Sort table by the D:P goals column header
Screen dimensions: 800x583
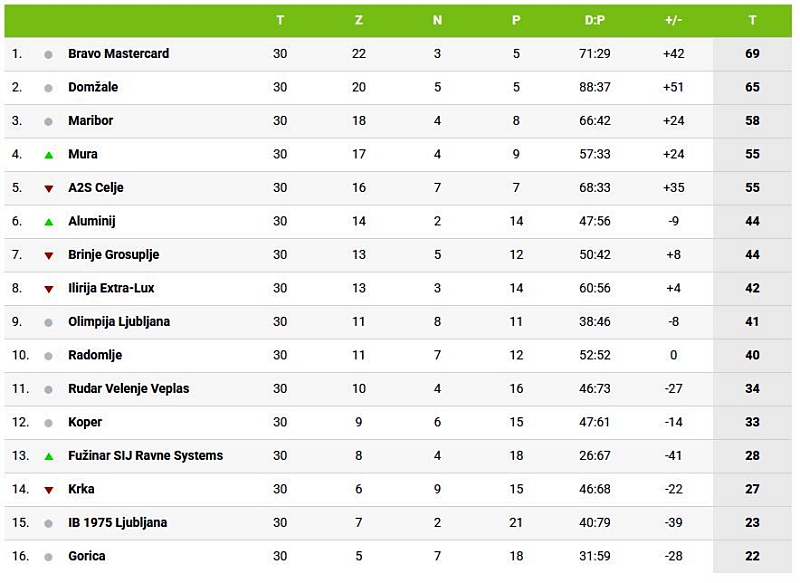(595, 20)
